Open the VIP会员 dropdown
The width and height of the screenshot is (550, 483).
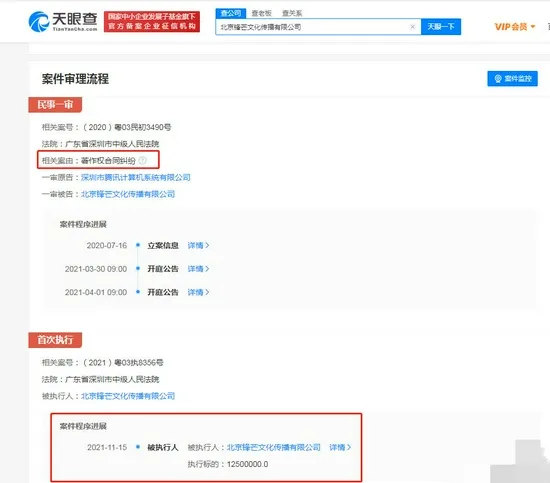[515, 27]
